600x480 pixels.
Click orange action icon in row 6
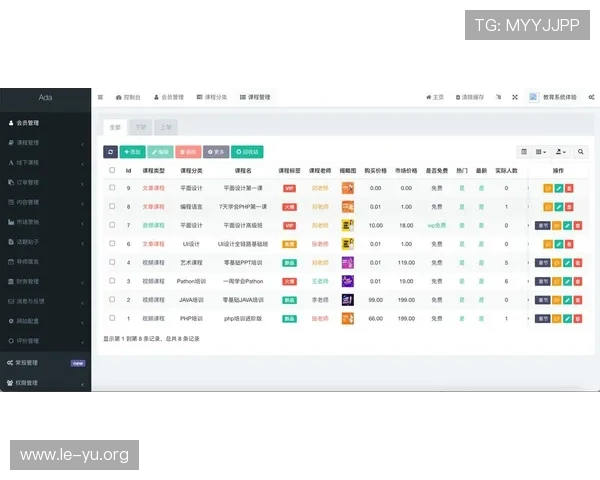[x=548, y=244]
